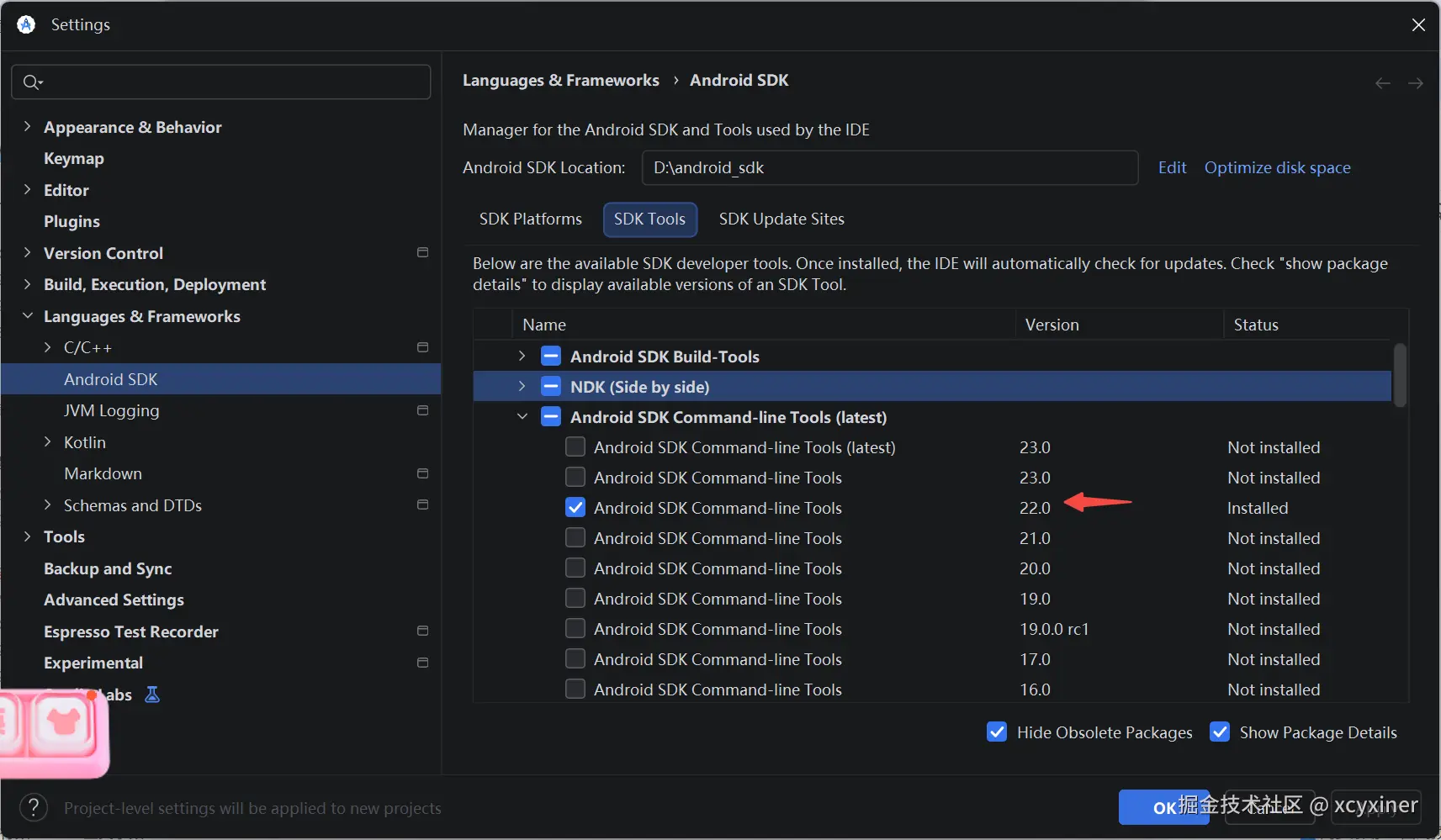1441x840 pixels.
Task: Click the project-level icon beside Espresso Test Recorder
Action: click(423, 631)
